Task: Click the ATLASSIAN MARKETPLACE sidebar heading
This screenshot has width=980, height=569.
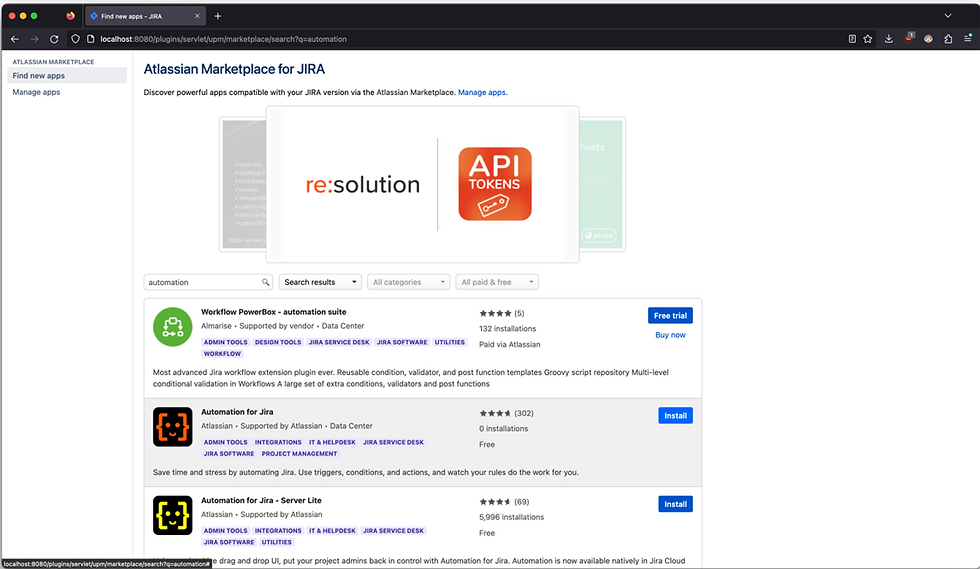Action: (x=53, y=62)
